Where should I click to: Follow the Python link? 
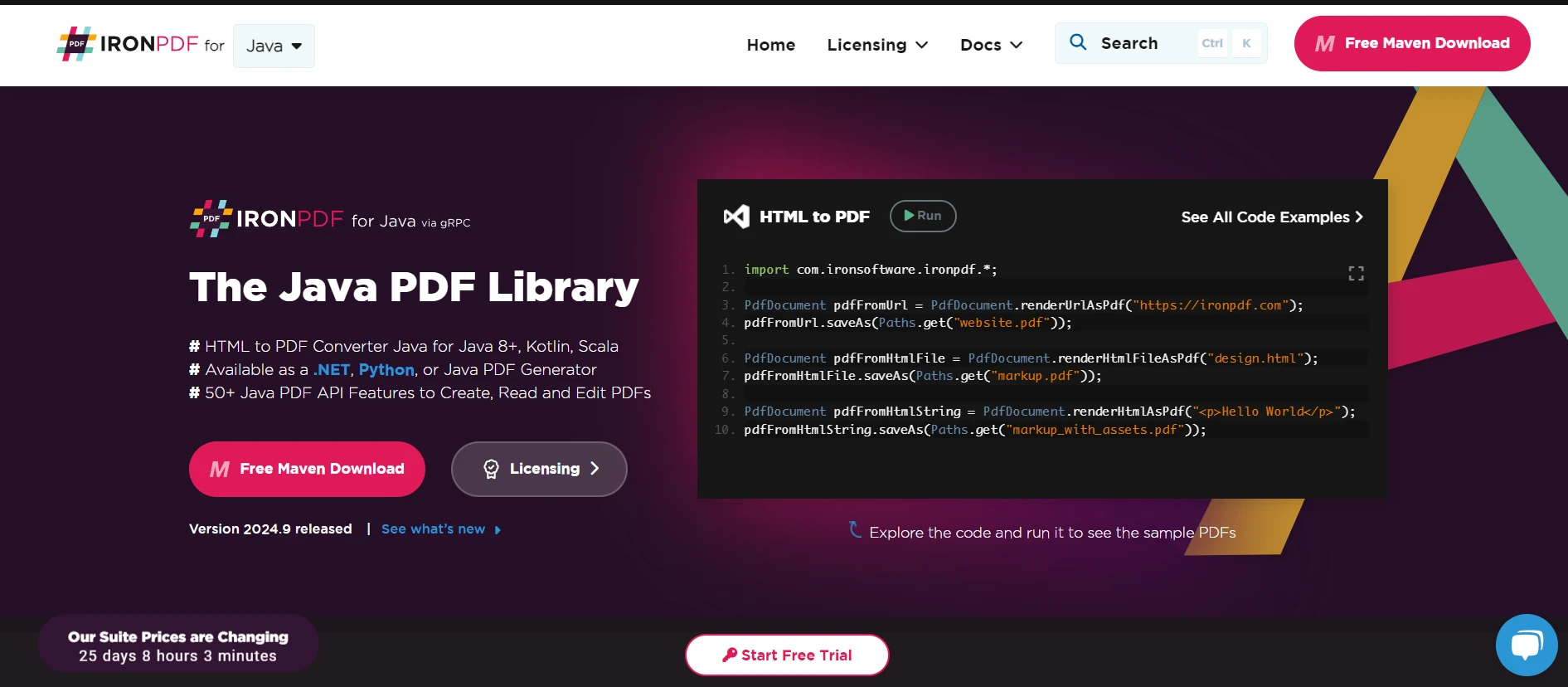[386, 369]
